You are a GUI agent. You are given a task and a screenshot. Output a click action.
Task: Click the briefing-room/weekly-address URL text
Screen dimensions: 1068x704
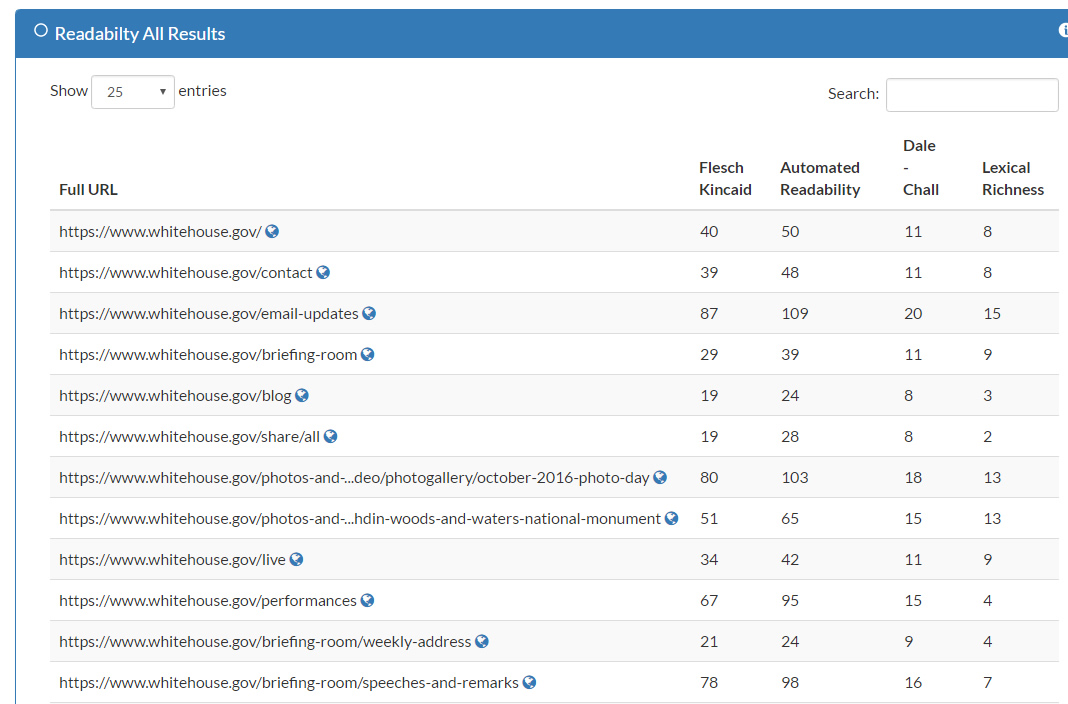pyautogui.click(x=265, y=641)
